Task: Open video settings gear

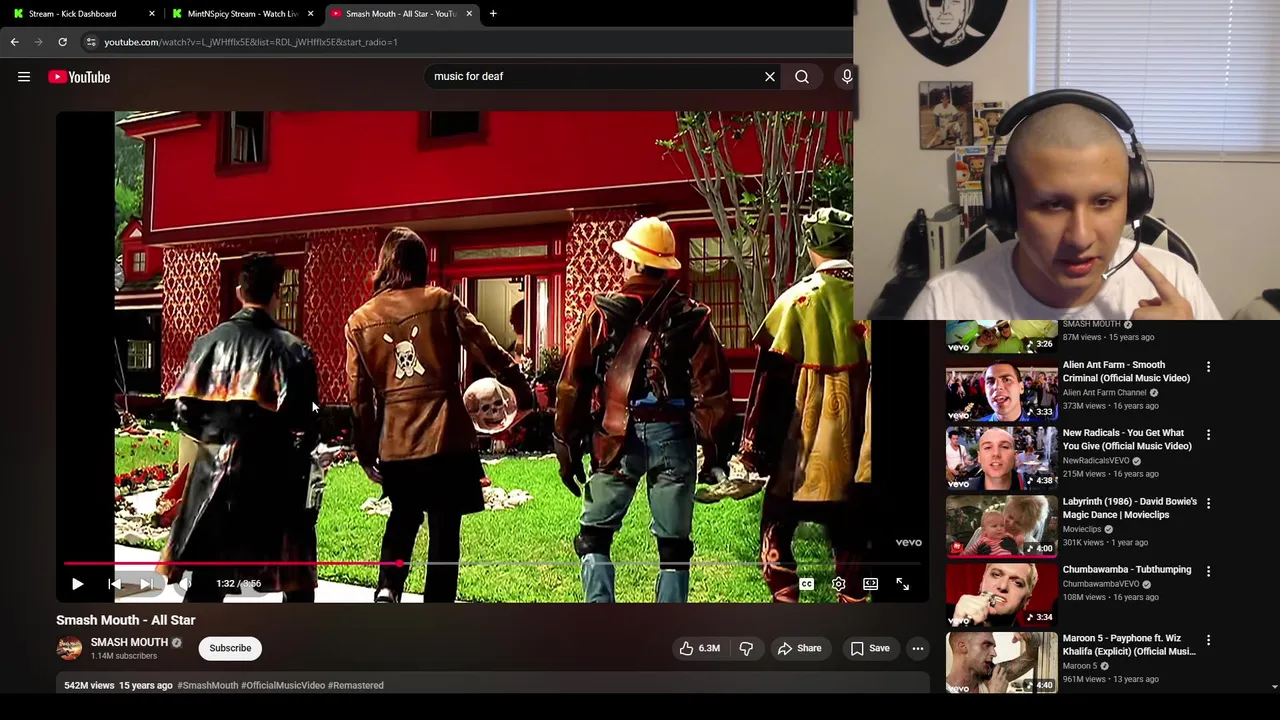Action: [x=839, y=584]
